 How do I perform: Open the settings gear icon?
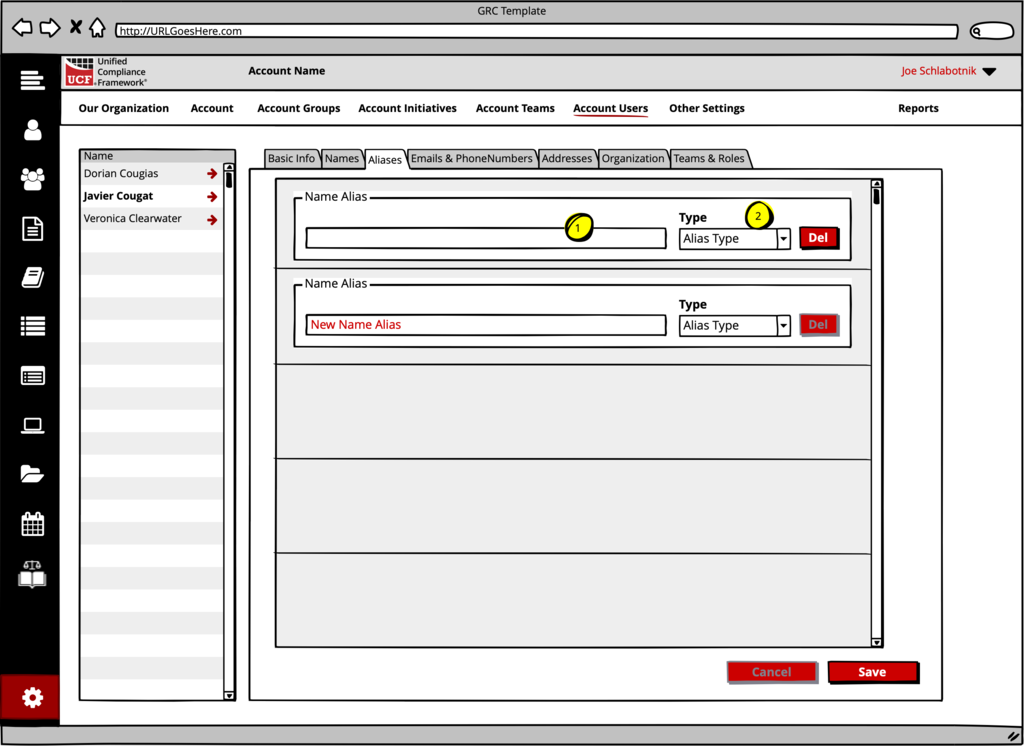coord(32,697)
